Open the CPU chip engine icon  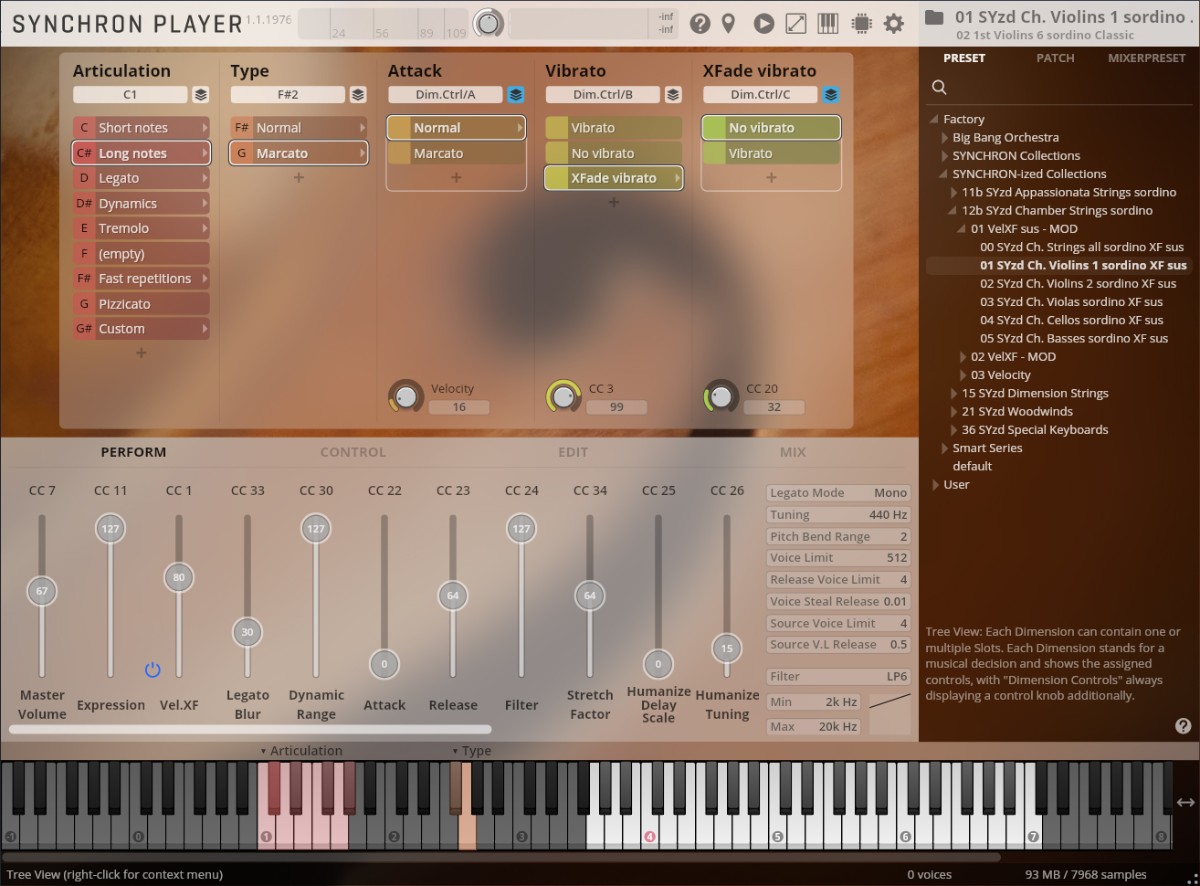coord(860,23)
